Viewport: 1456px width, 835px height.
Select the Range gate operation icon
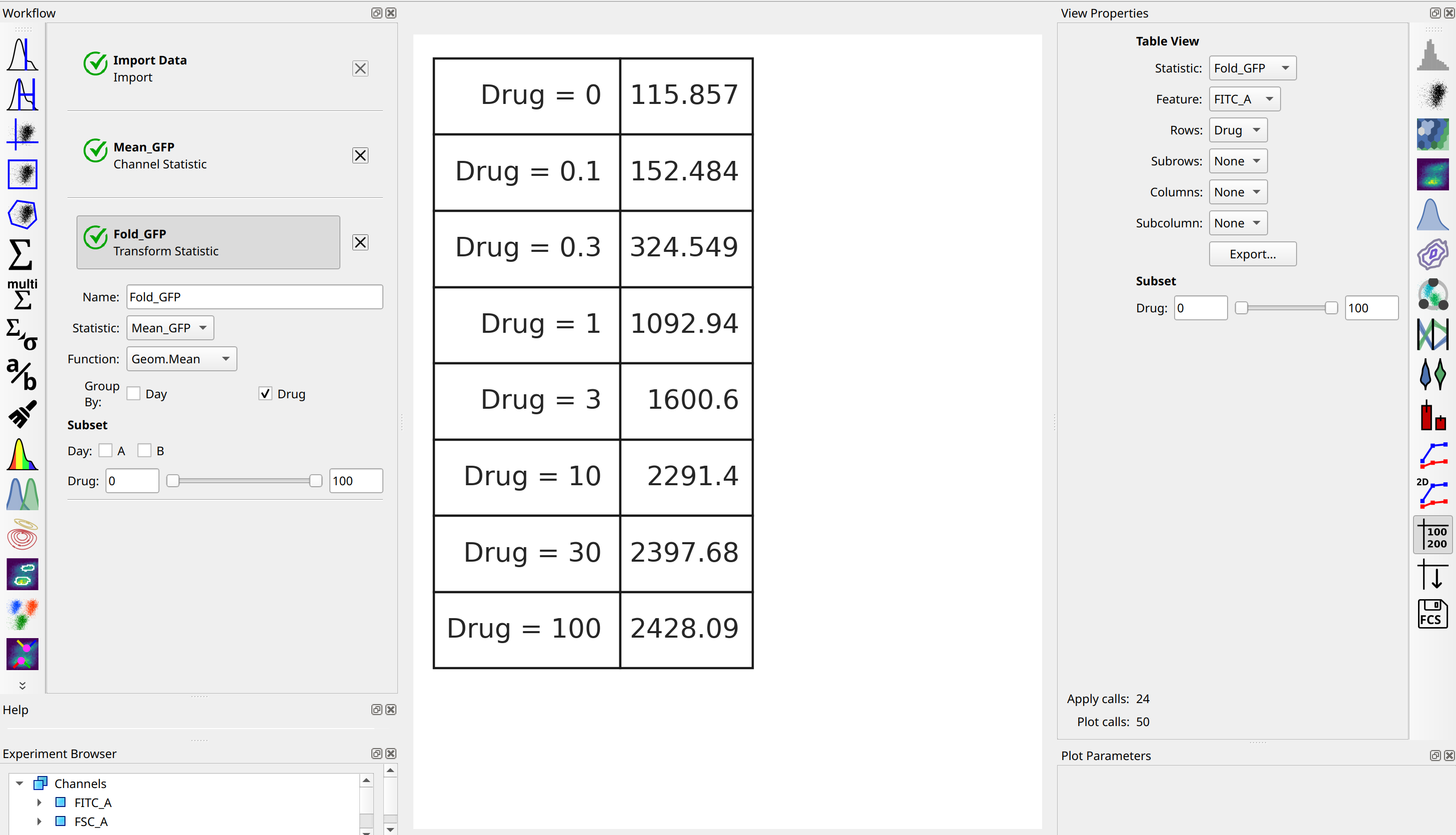(x=22, y=94)
